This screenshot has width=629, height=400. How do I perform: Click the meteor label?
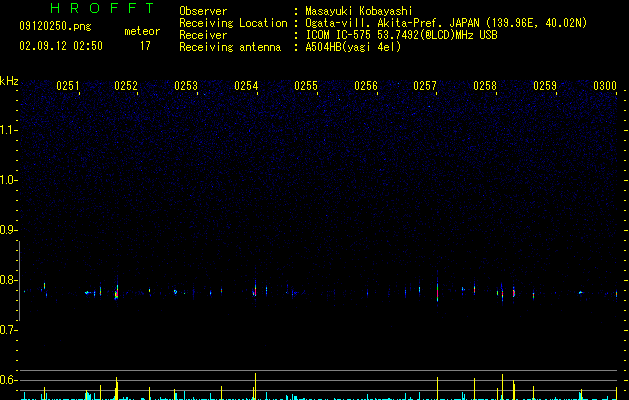click(142, 31)
